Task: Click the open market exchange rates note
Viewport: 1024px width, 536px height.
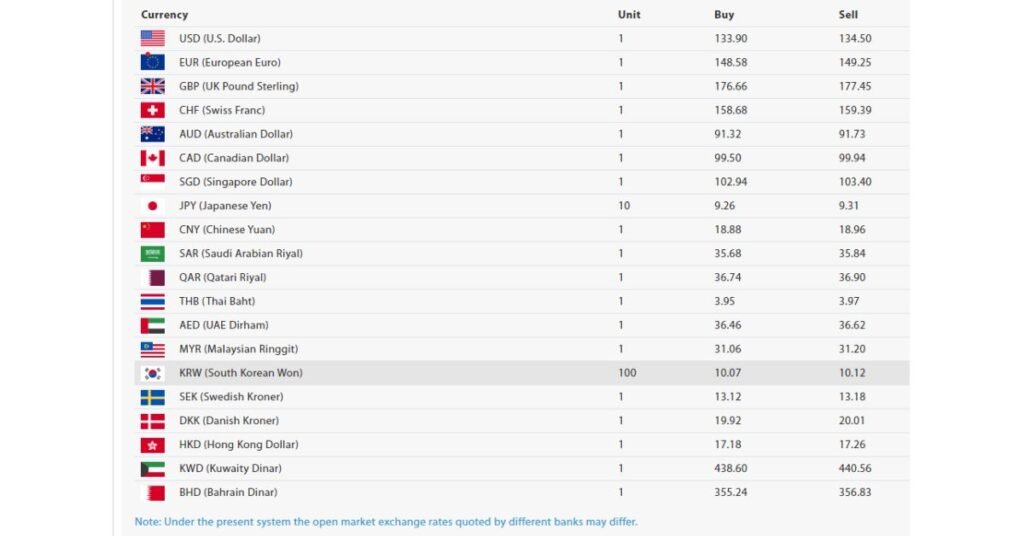Action: [386, 522]
